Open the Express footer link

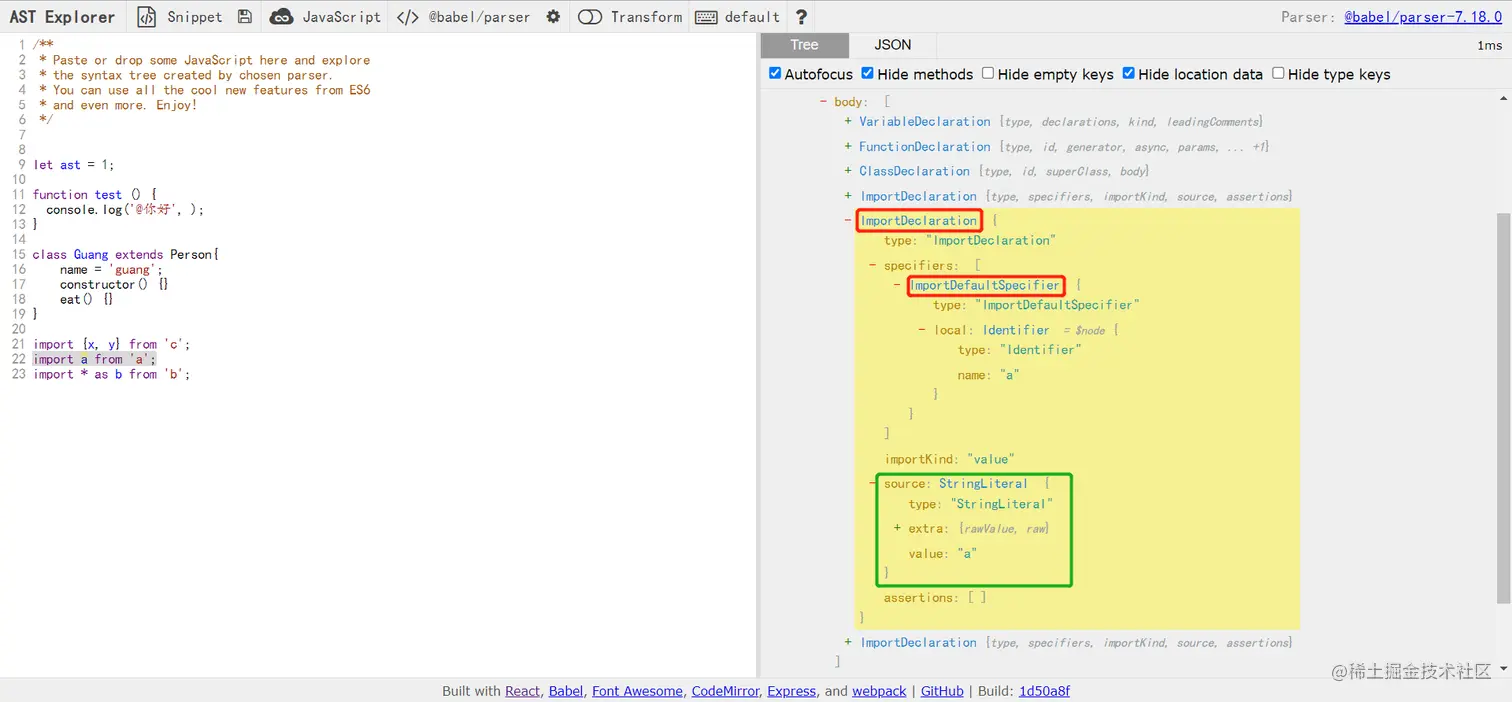tap(792, 691)
